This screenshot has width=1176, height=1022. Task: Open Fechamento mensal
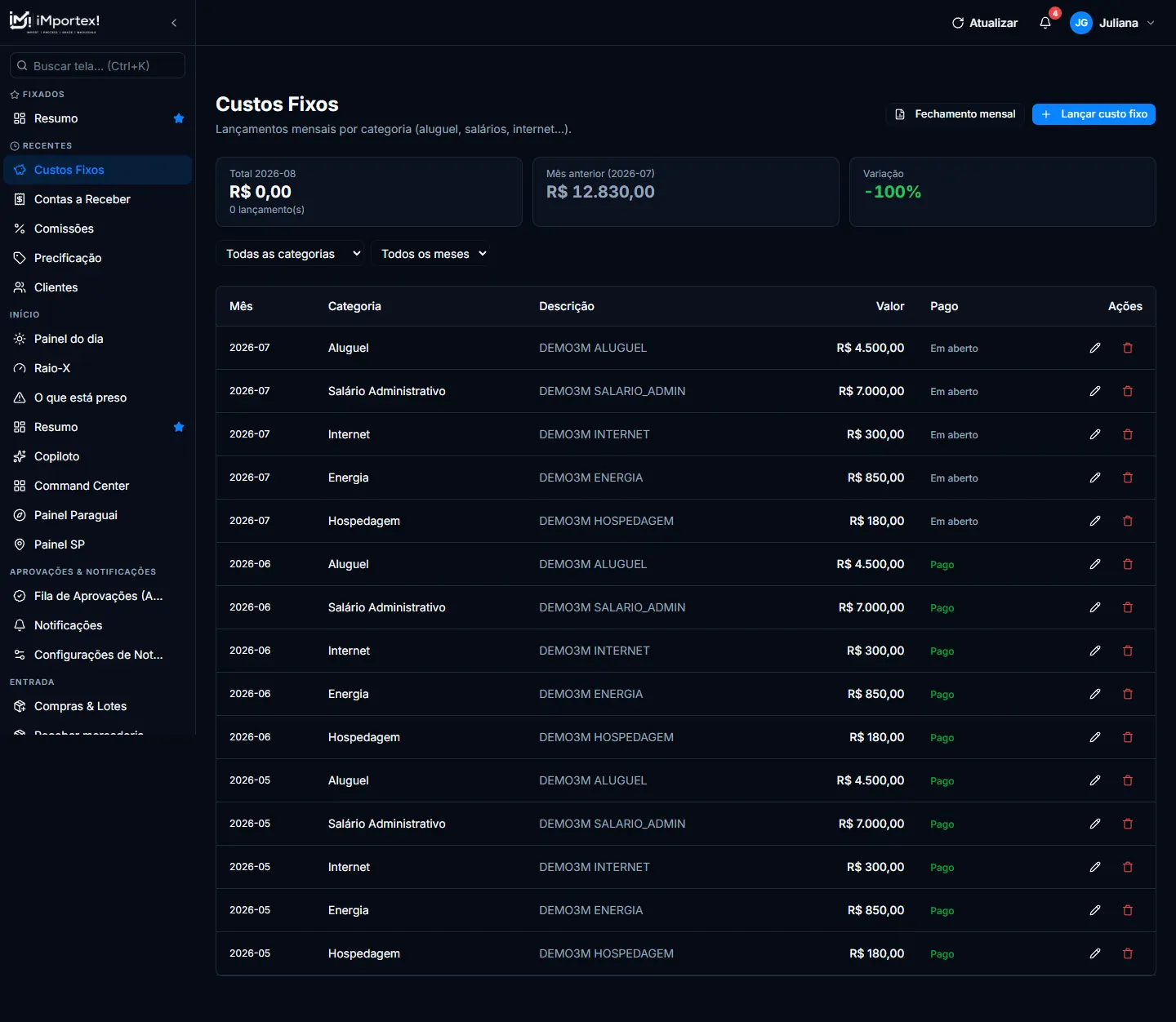(955, 114)
